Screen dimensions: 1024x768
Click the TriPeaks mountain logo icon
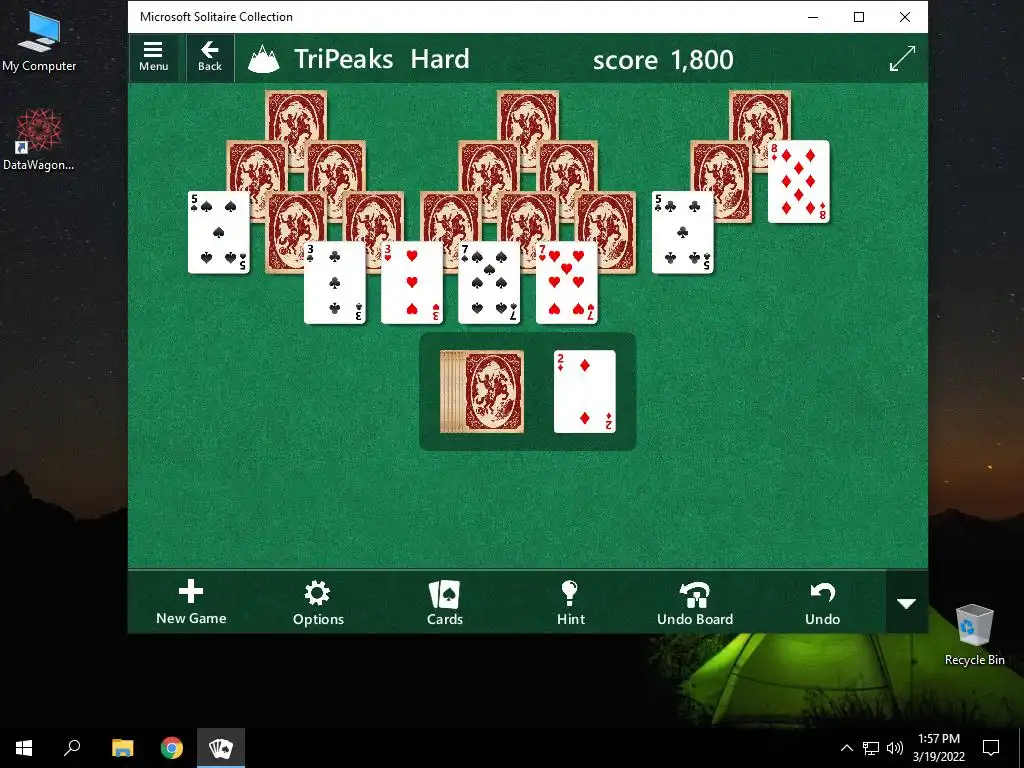[264, 59]
